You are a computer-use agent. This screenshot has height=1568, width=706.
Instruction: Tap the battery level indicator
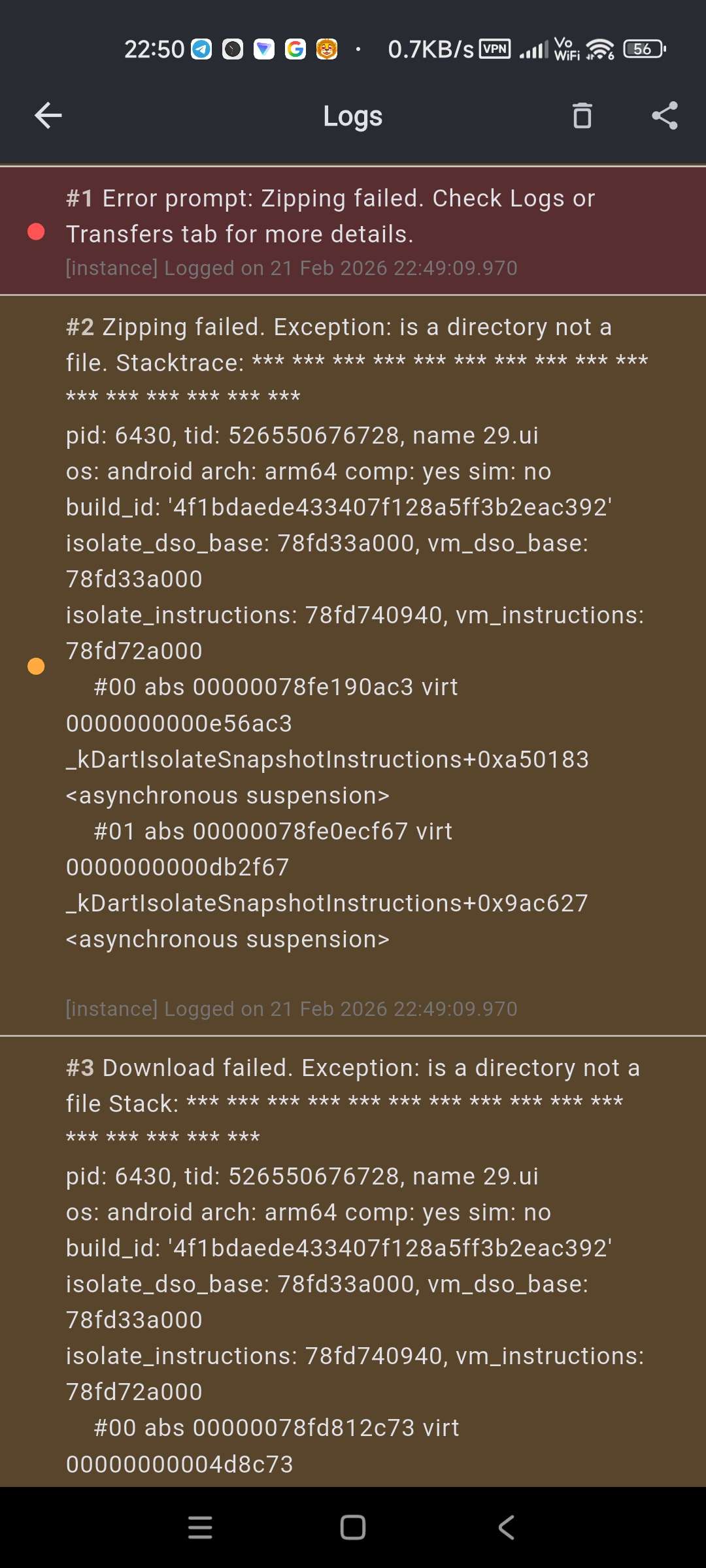tap(644, 49)
